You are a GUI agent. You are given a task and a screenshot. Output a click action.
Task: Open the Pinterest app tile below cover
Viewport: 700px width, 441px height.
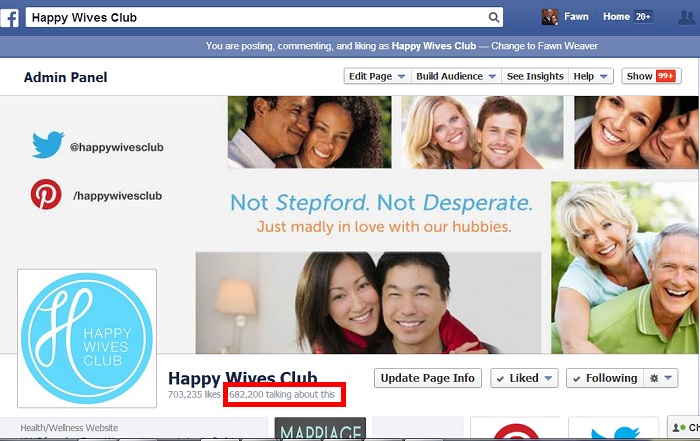click(x=516, y=429)
